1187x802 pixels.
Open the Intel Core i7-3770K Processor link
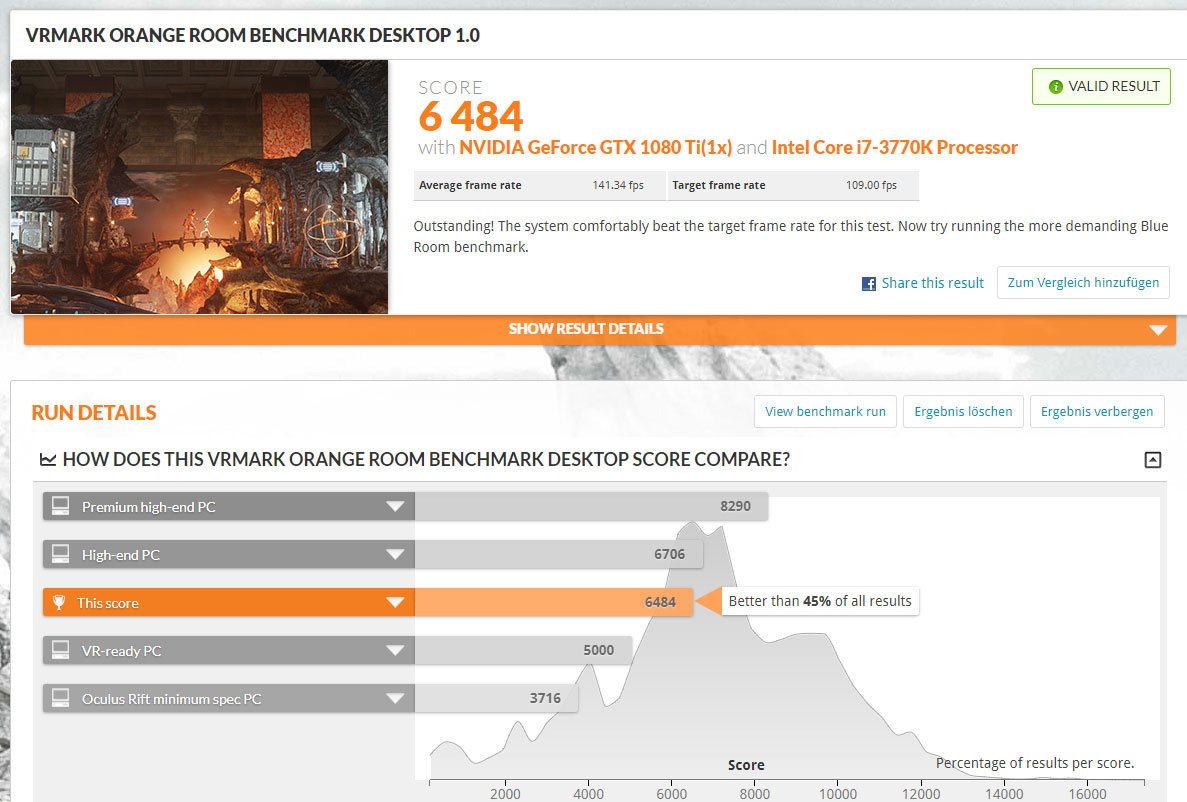click(895, 148)
